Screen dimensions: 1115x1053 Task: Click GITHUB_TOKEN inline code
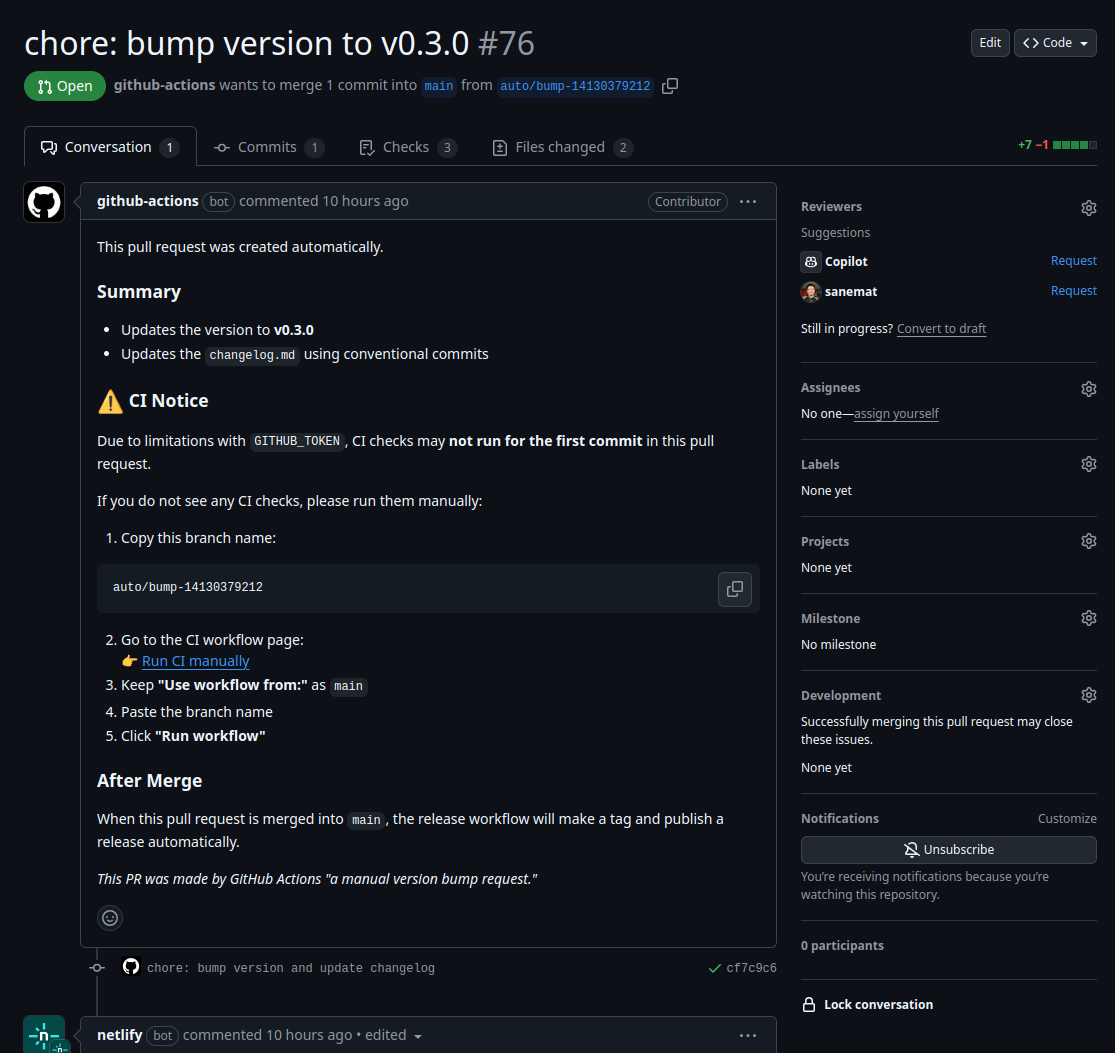coord(297,442)
